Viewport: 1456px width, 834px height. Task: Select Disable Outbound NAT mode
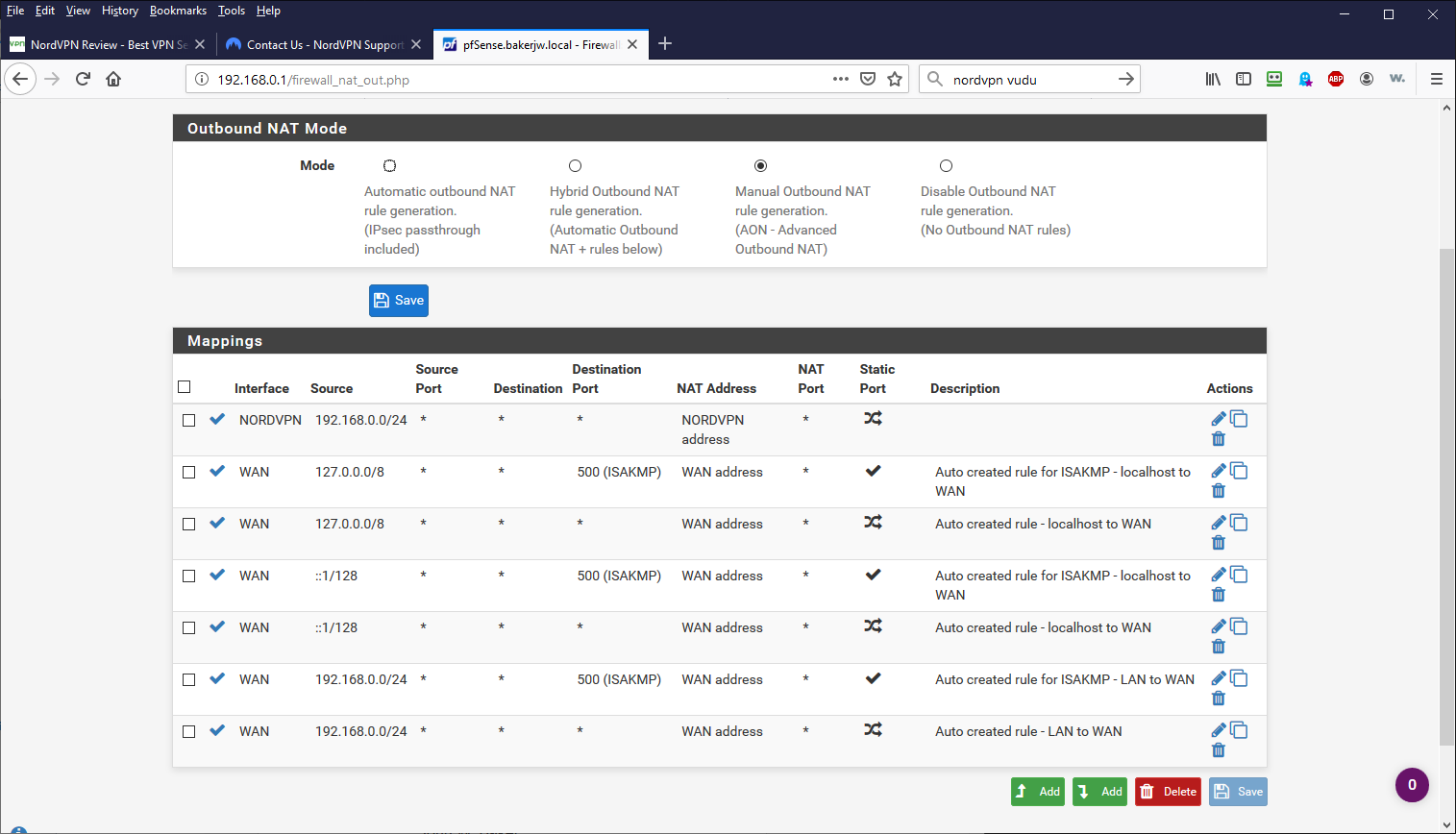[946, 166]
